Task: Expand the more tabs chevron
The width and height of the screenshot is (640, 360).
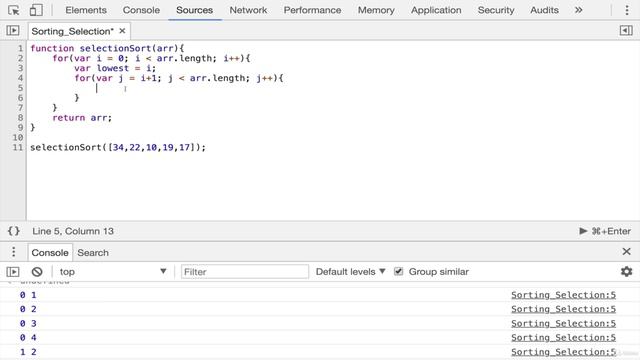Action: point(578,10)
